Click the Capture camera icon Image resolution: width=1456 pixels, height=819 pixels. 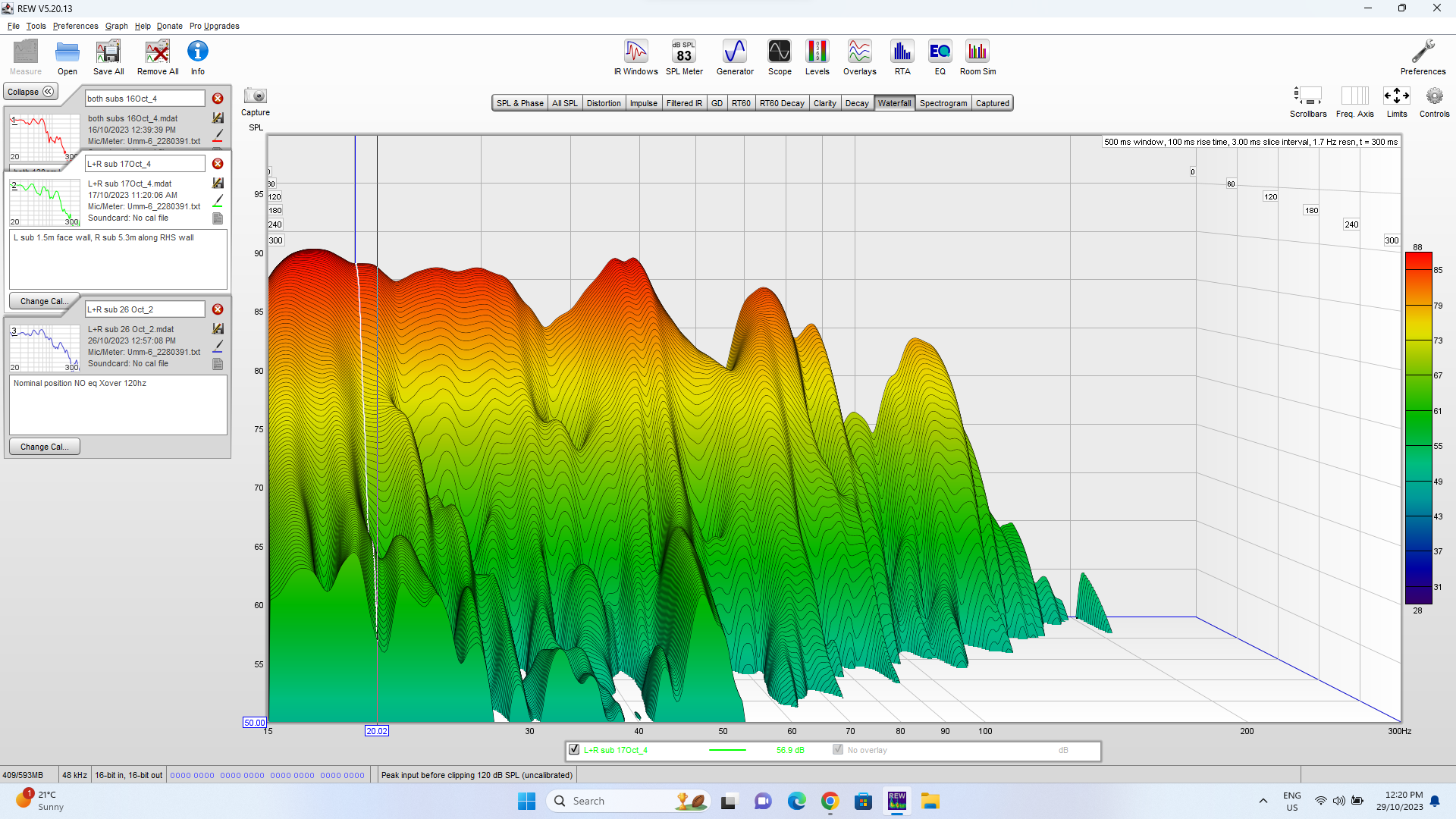(256, 96)
